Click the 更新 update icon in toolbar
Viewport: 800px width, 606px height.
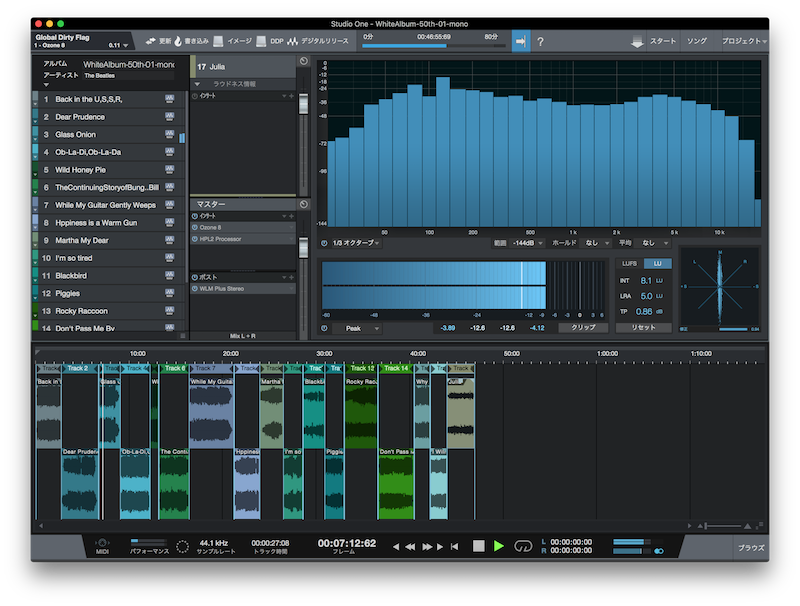tap(151, 41)
